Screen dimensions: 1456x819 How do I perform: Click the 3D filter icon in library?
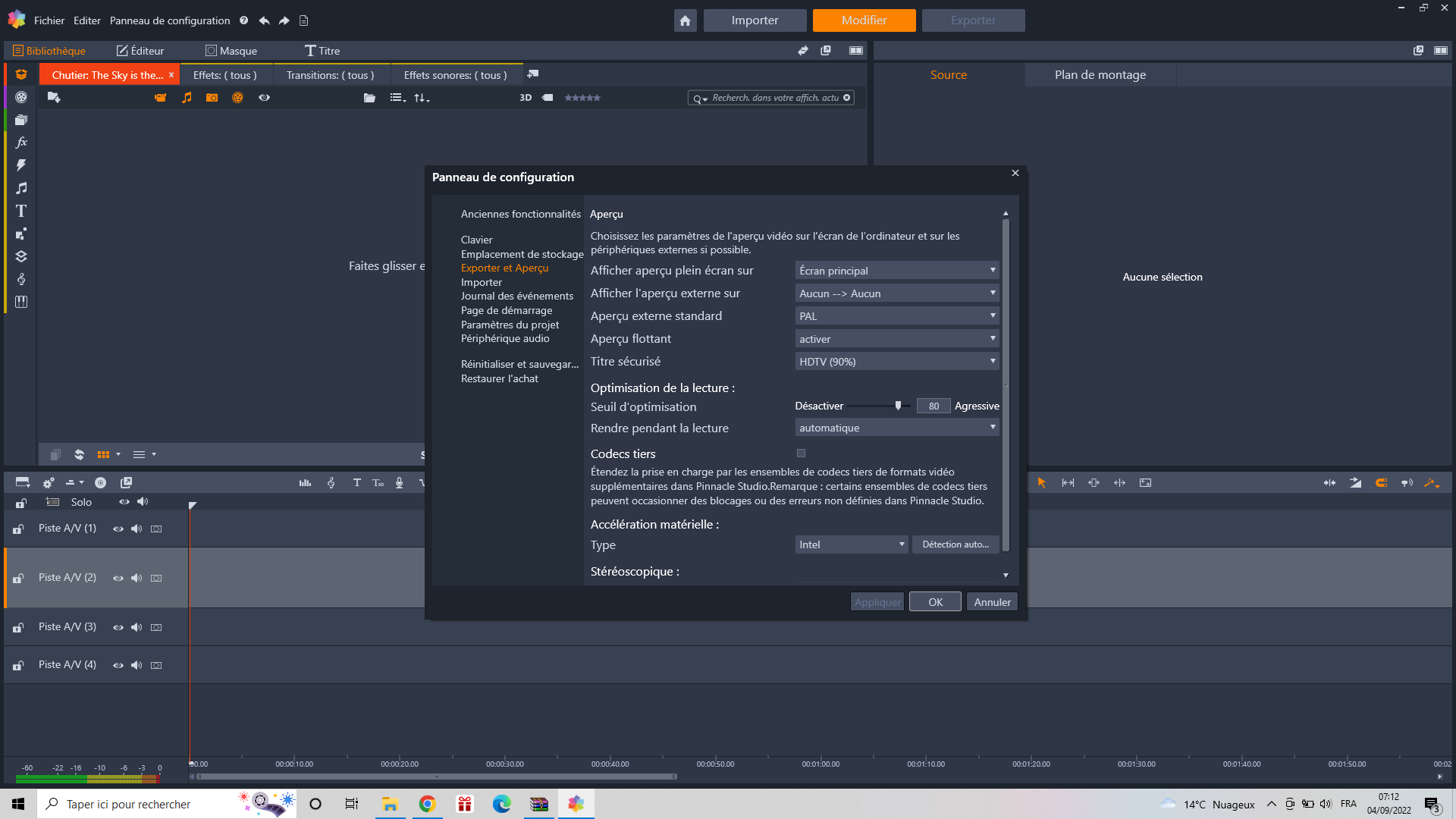click(526, 98)
